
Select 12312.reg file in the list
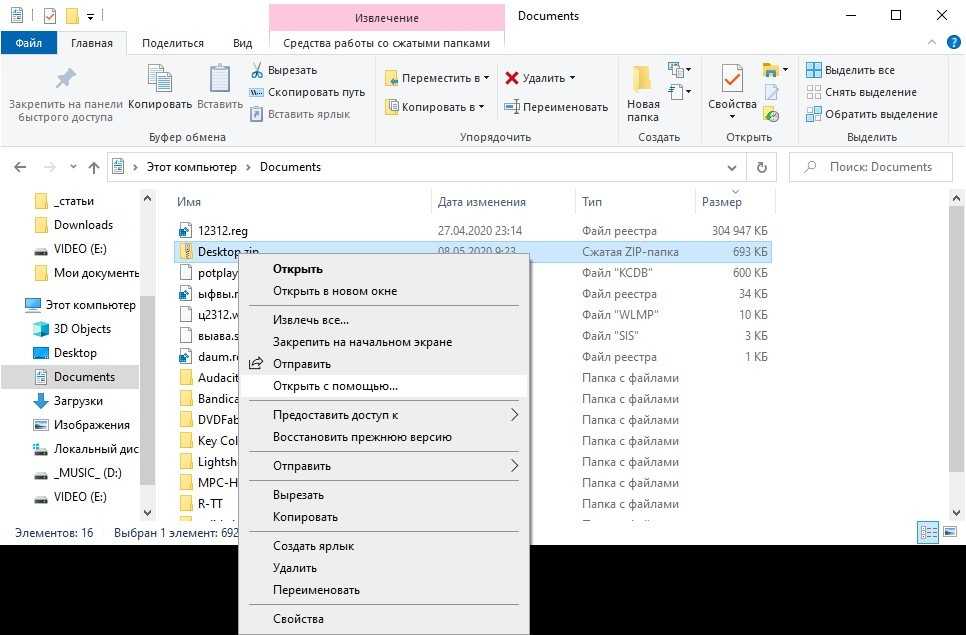(x=222, y=230)
